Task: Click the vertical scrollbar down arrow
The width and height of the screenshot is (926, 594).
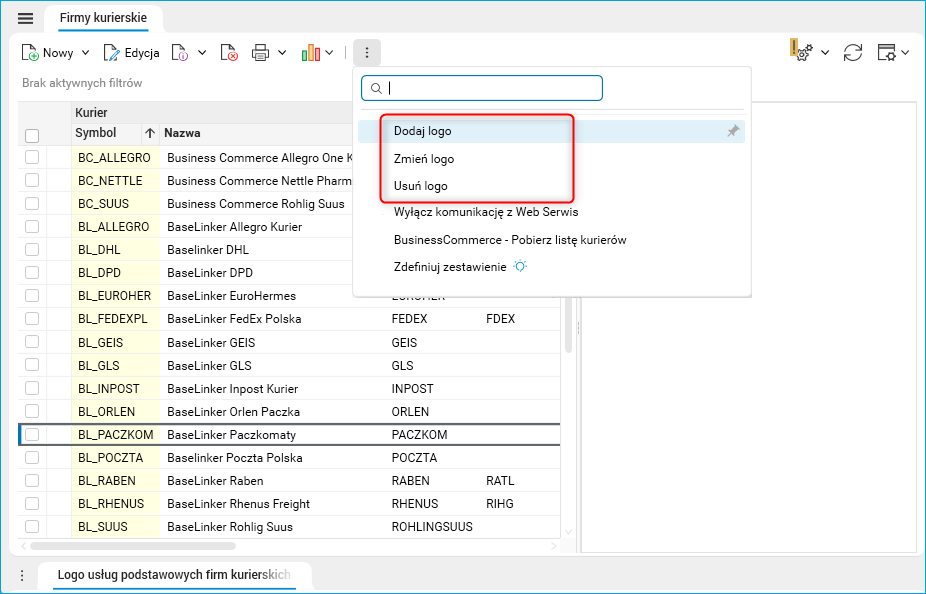Action: [x=568, y=532]
